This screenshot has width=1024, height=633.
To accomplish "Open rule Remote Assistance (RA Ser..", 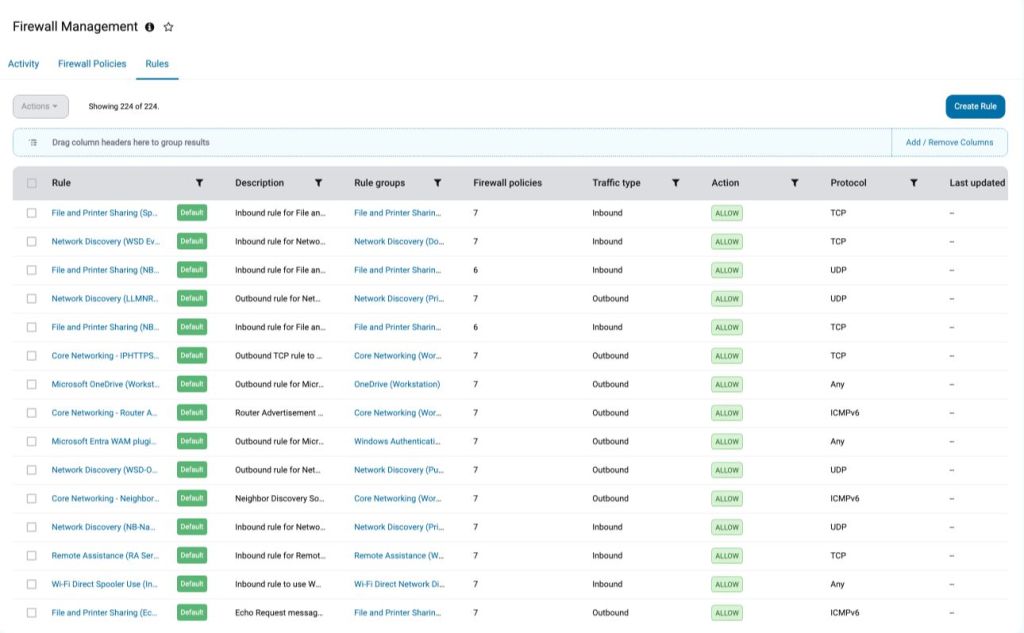I will click(x=105, y=555).
